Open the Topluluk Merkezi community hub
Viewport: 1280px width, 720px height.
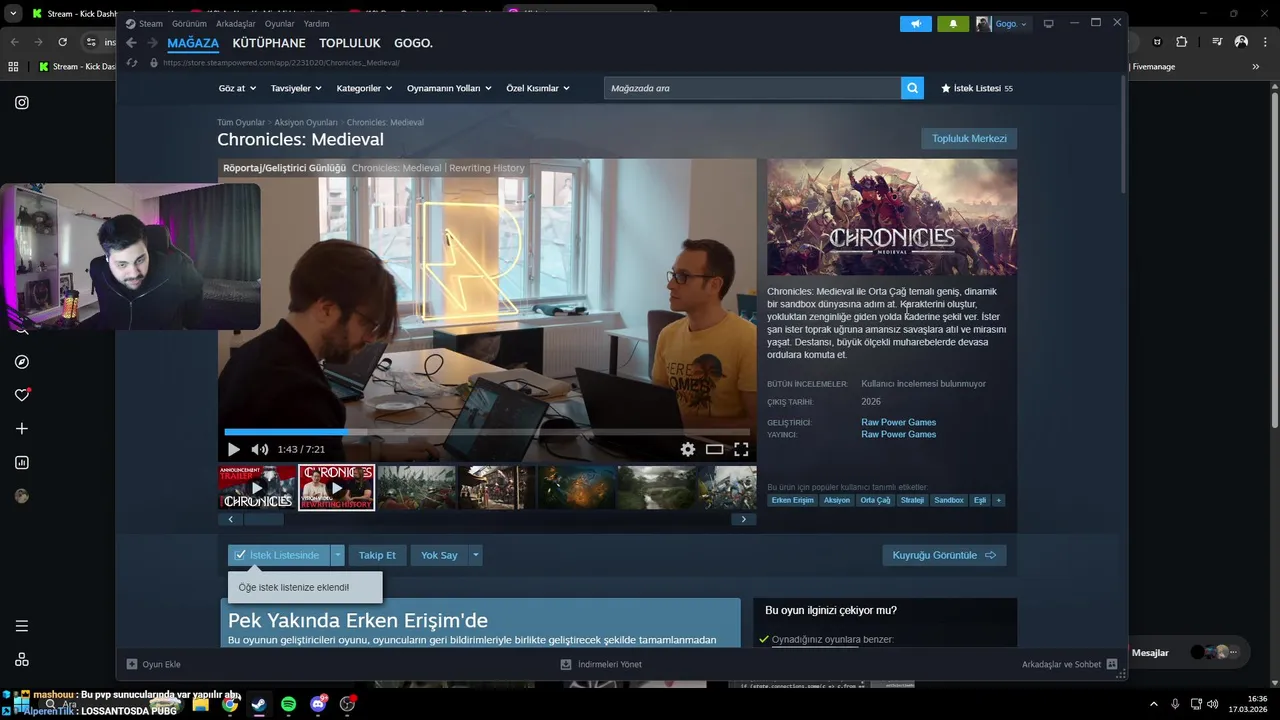click(969, 139)
